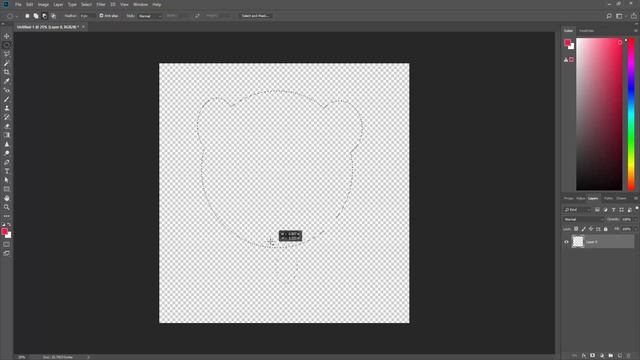Open the Opacity slider arrow
This screenshot has width=640, height=360.
pos(636,220)
